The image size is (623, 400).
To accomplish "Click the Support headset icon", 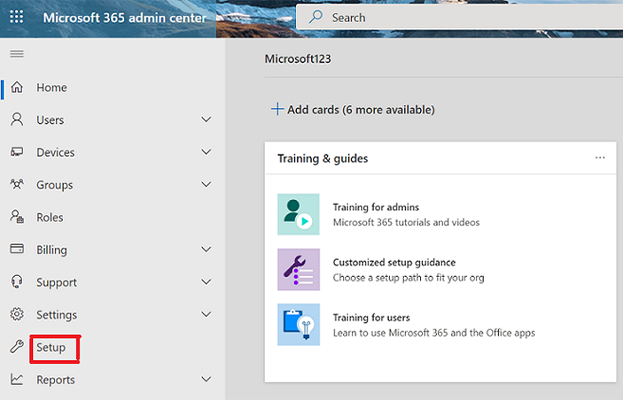I will 17,282.
